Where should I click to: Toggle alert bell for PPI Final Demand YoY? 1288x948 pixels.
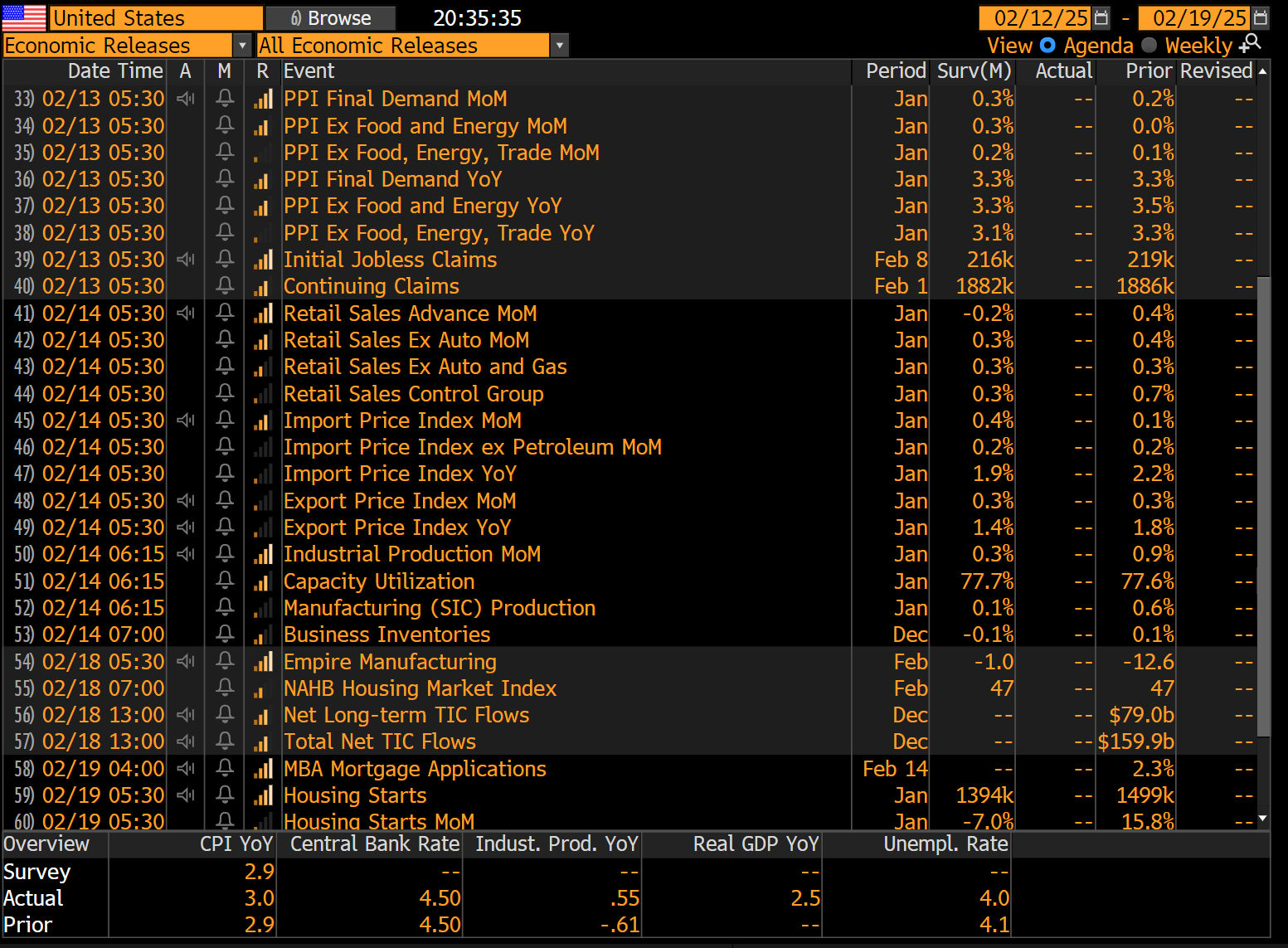coord(225,179)
